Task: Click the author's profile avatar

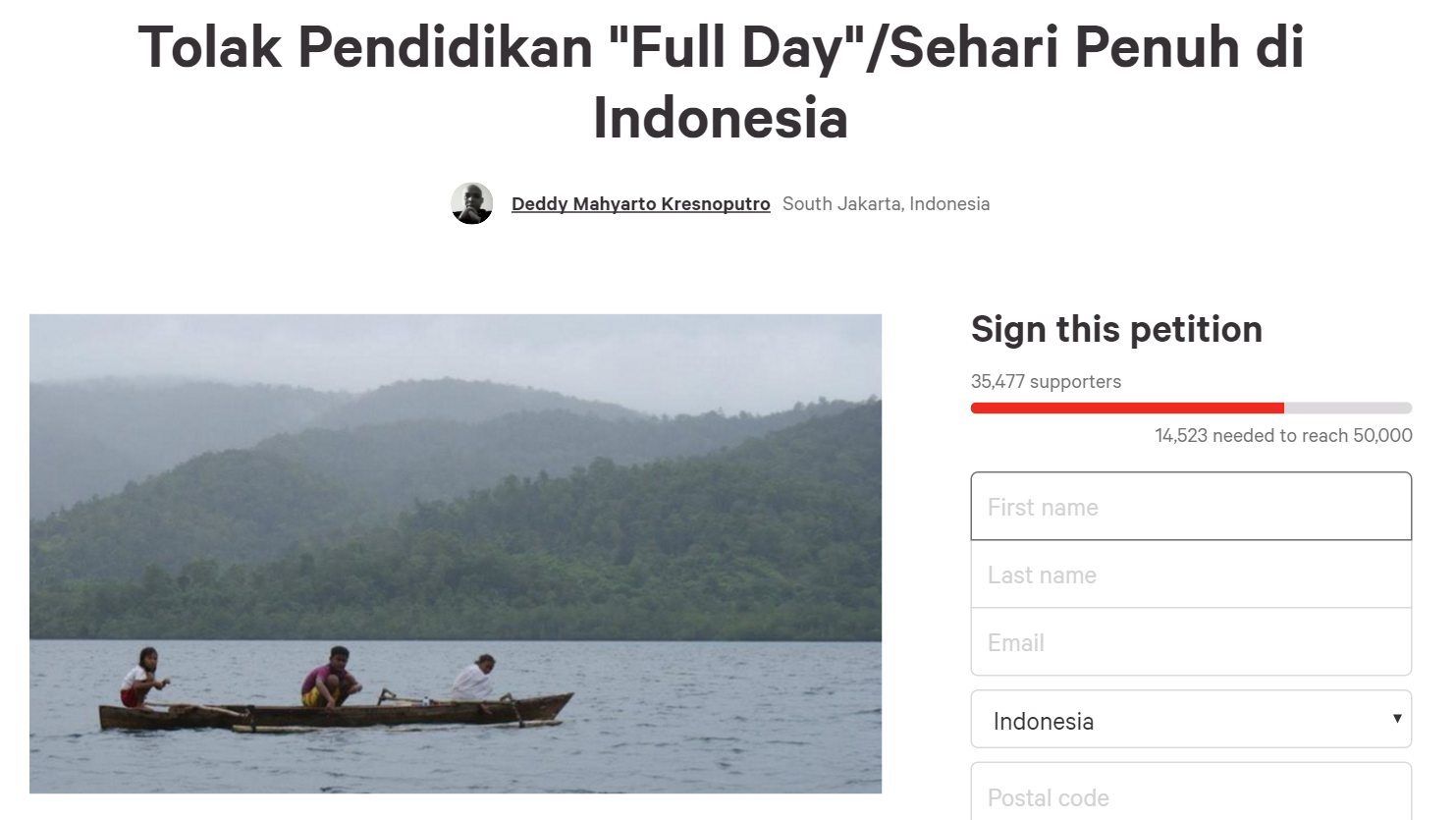Action: pos(471,203)
